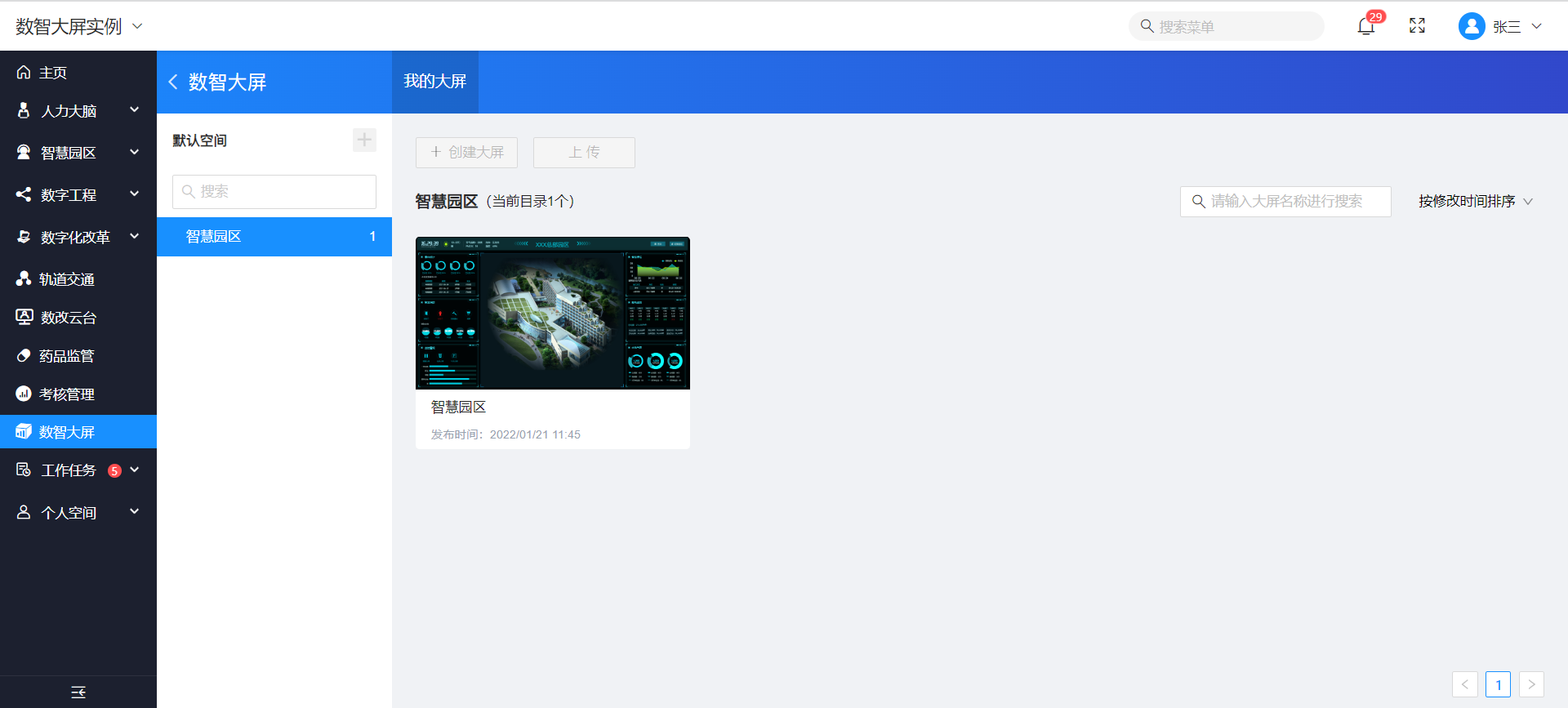Open 主页 from the sidebar
Image resolution: width=1568 pixels, height=708 pixels.
[x=53, y=73]
